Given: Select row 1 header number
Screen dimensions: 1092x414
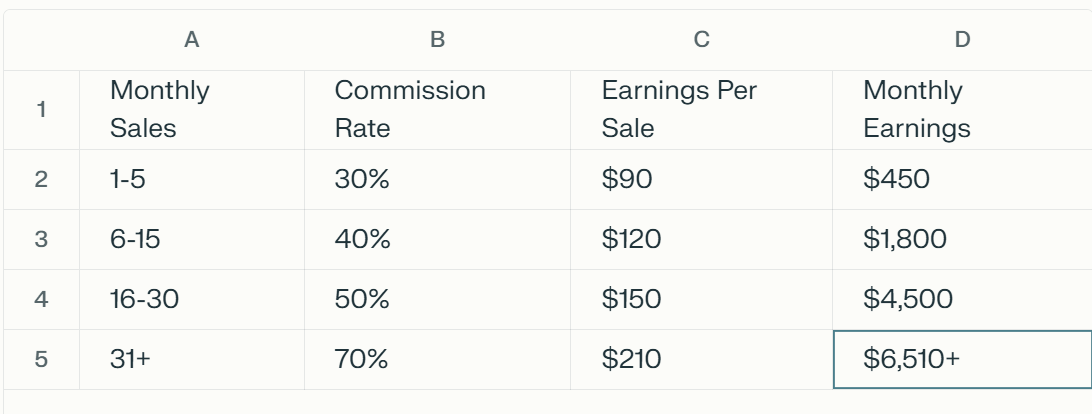Looking at the screenshot, I should tap(41, 110).
